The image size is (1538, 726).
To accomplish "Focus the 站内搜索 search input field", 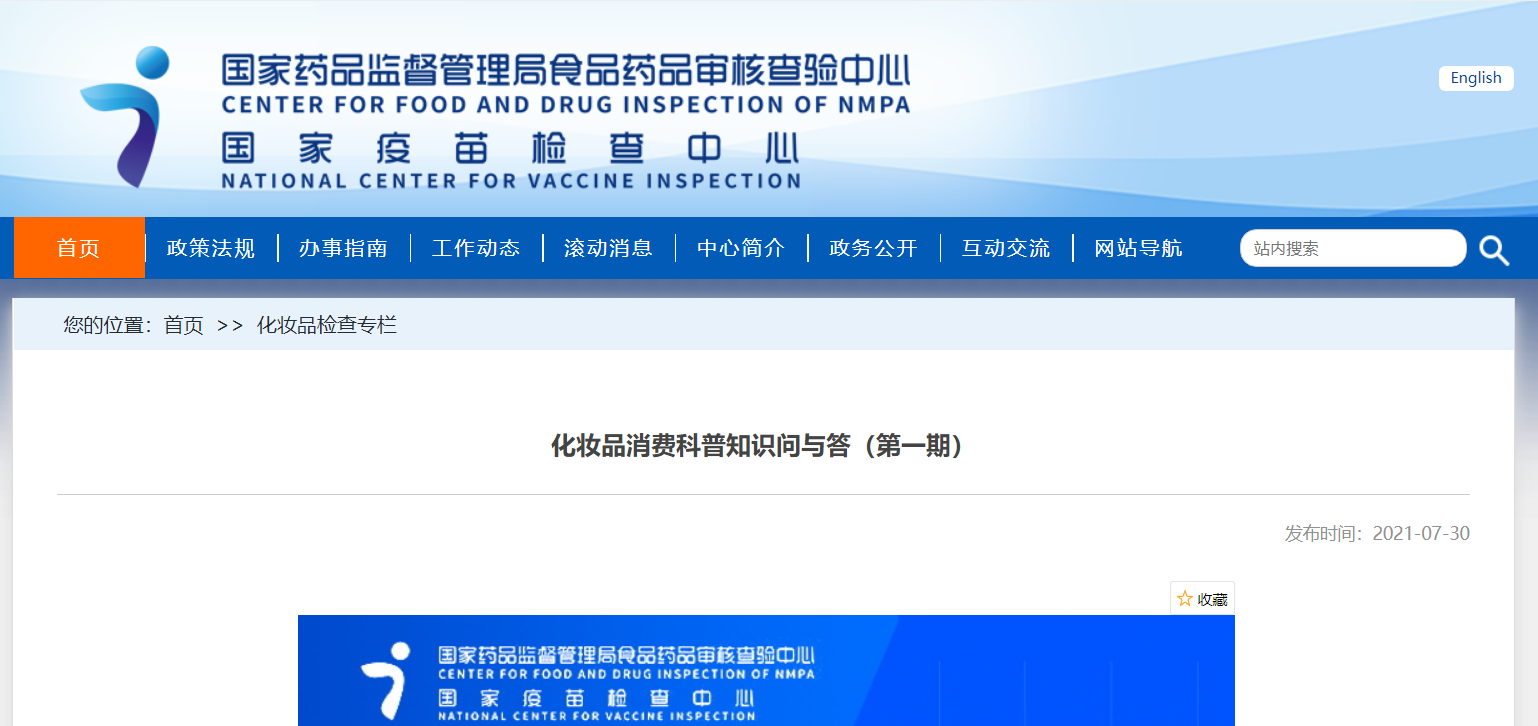I will point(1350,249).
